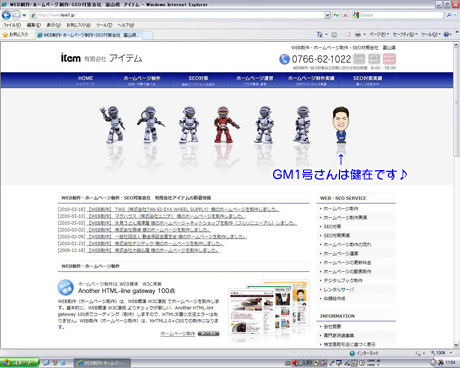This screenshot has height=368, width=460.
Task: Open HOME in blue navigation bar
Action: click(85, 80)
